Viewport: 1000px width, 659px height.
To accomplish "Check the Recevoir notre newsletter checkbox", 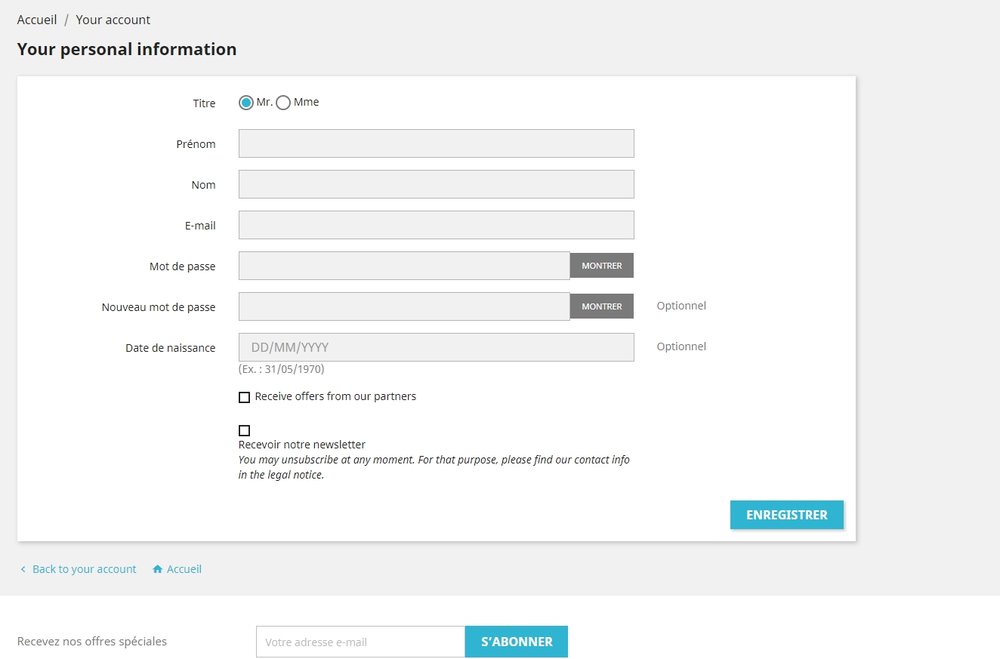I will tap(244, 431).
